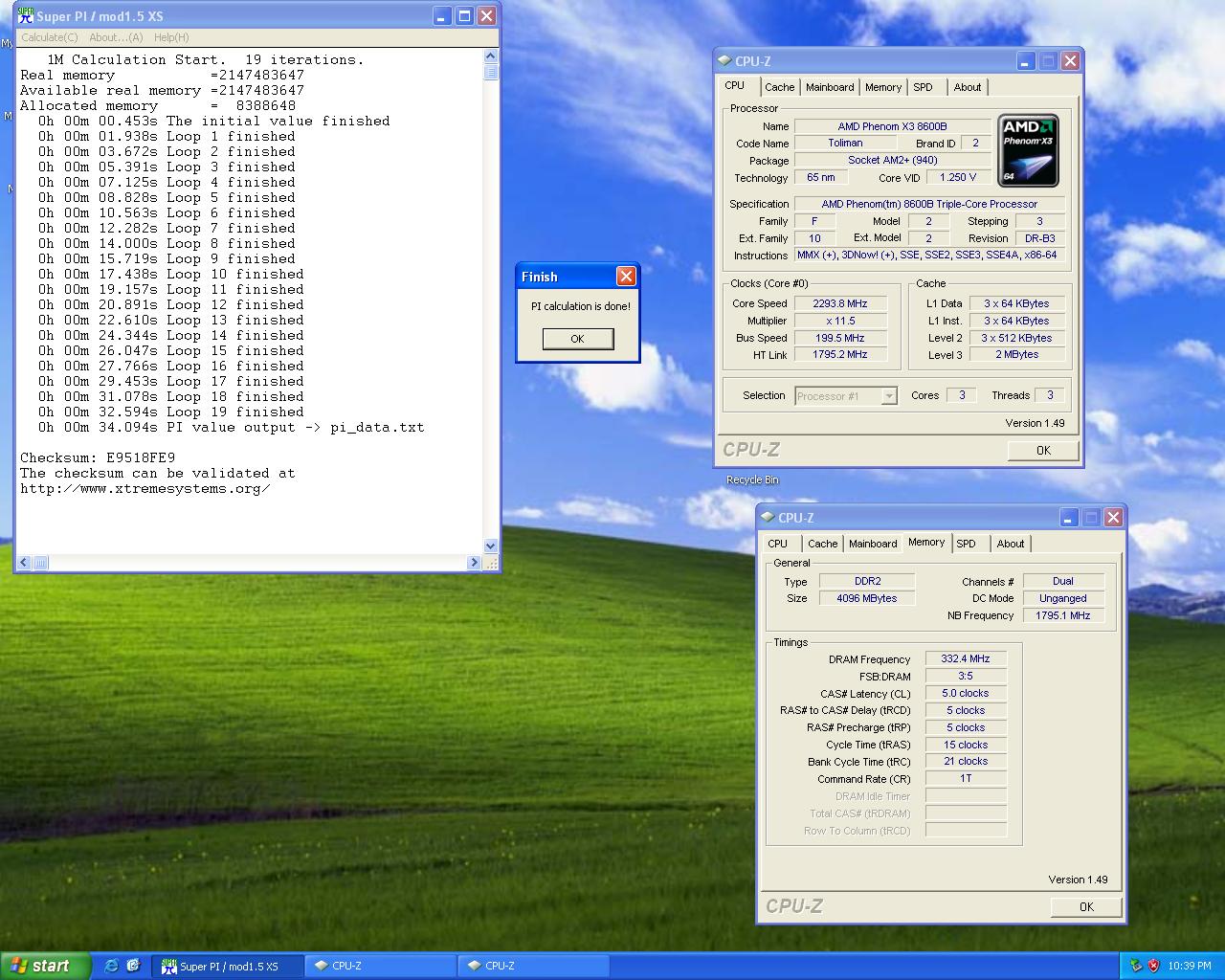Viewport: 1225px width, 980px height.
Task: Click Super PI vertical scrollbar up arrow
Action: tap(491, 56)
